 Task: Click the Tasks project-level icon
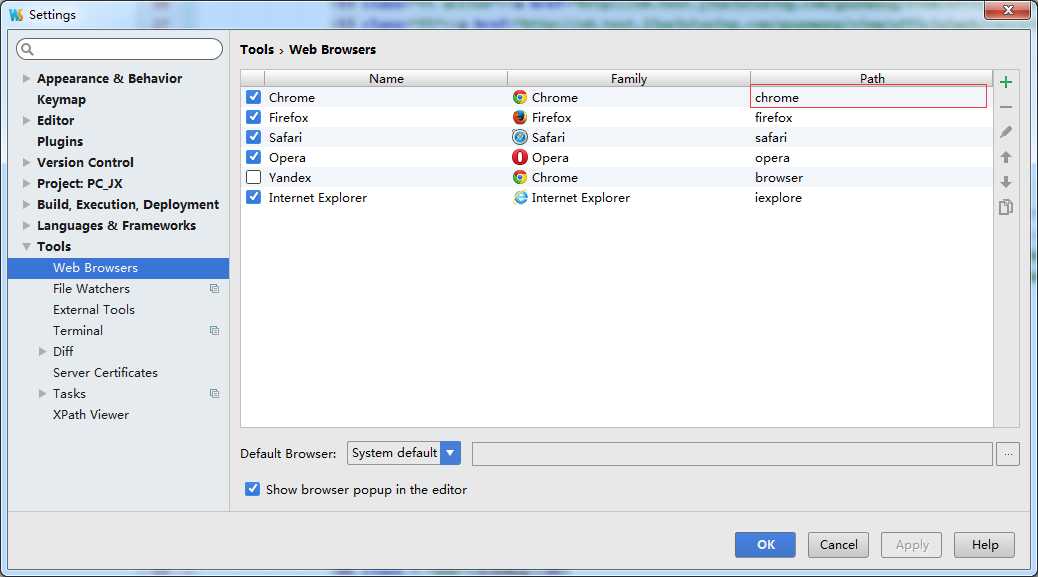214,393
